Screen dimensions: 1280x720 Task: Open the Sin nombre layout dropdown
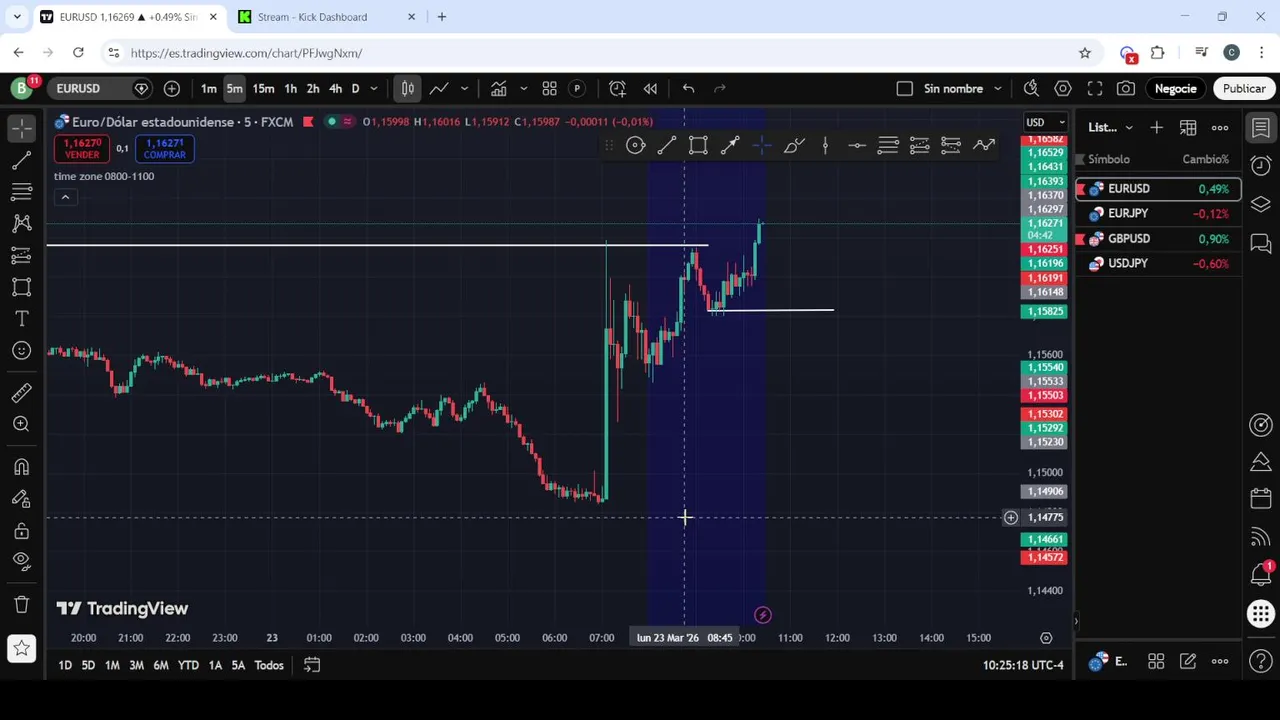(963, 89)
